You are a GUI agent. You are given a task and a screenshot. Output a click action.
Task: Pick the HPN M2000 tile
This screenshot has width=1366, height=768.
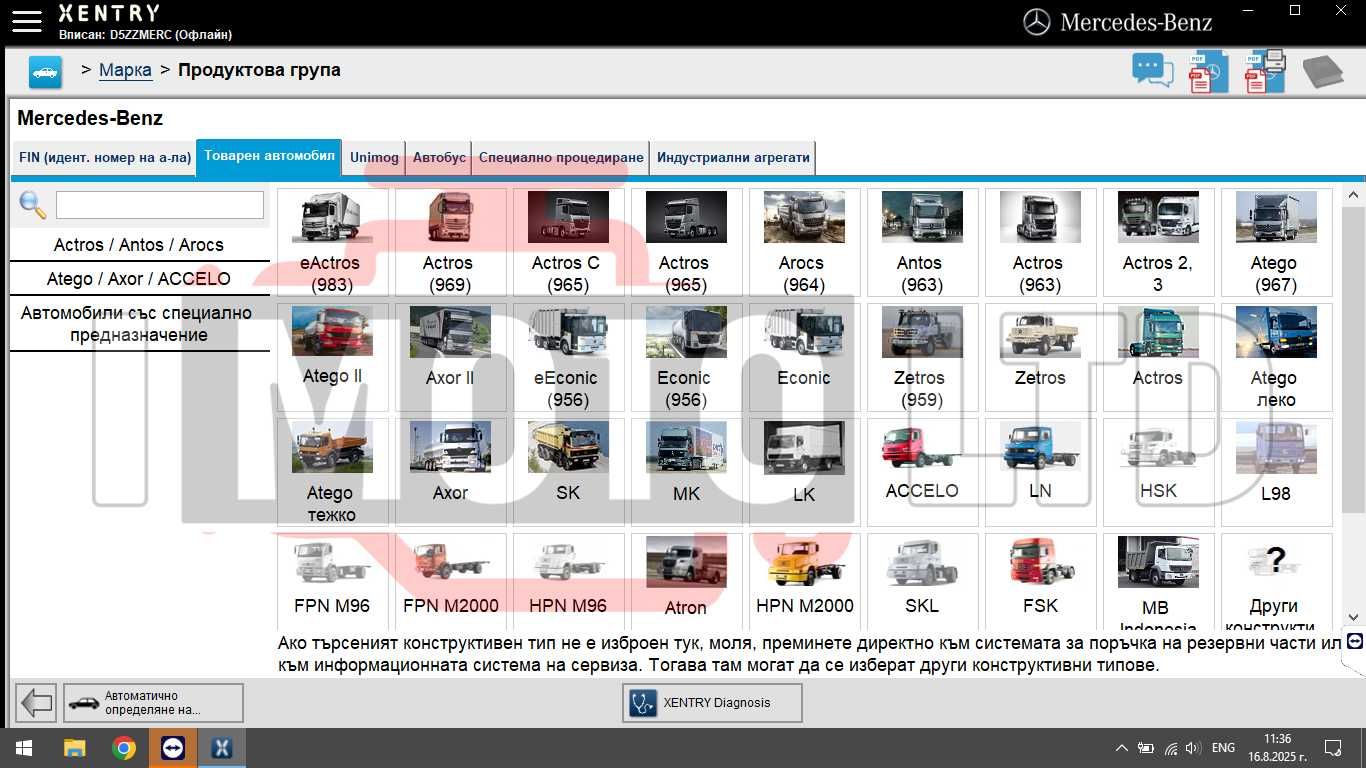tap(804, 581)
